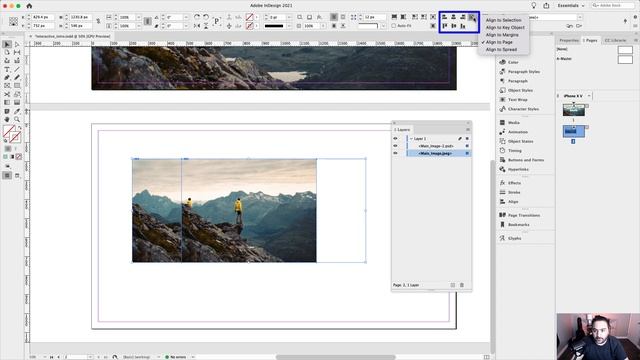Click Align Right Edges icon
The image size is (640, 360).
(462, 17)
